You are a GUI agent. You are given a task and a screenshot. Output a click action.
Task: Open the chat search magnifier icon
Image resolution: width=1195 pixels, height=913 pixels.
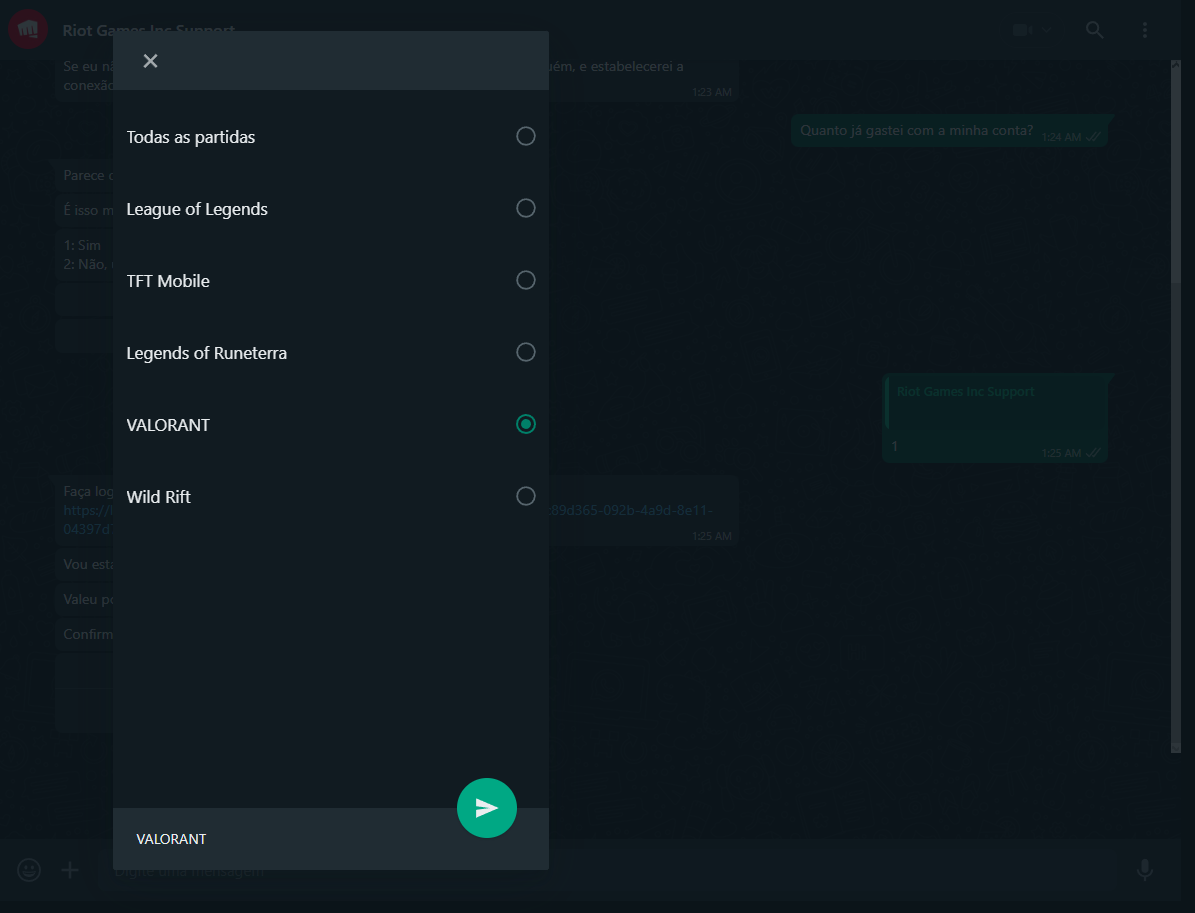(x=1094, y=30)
